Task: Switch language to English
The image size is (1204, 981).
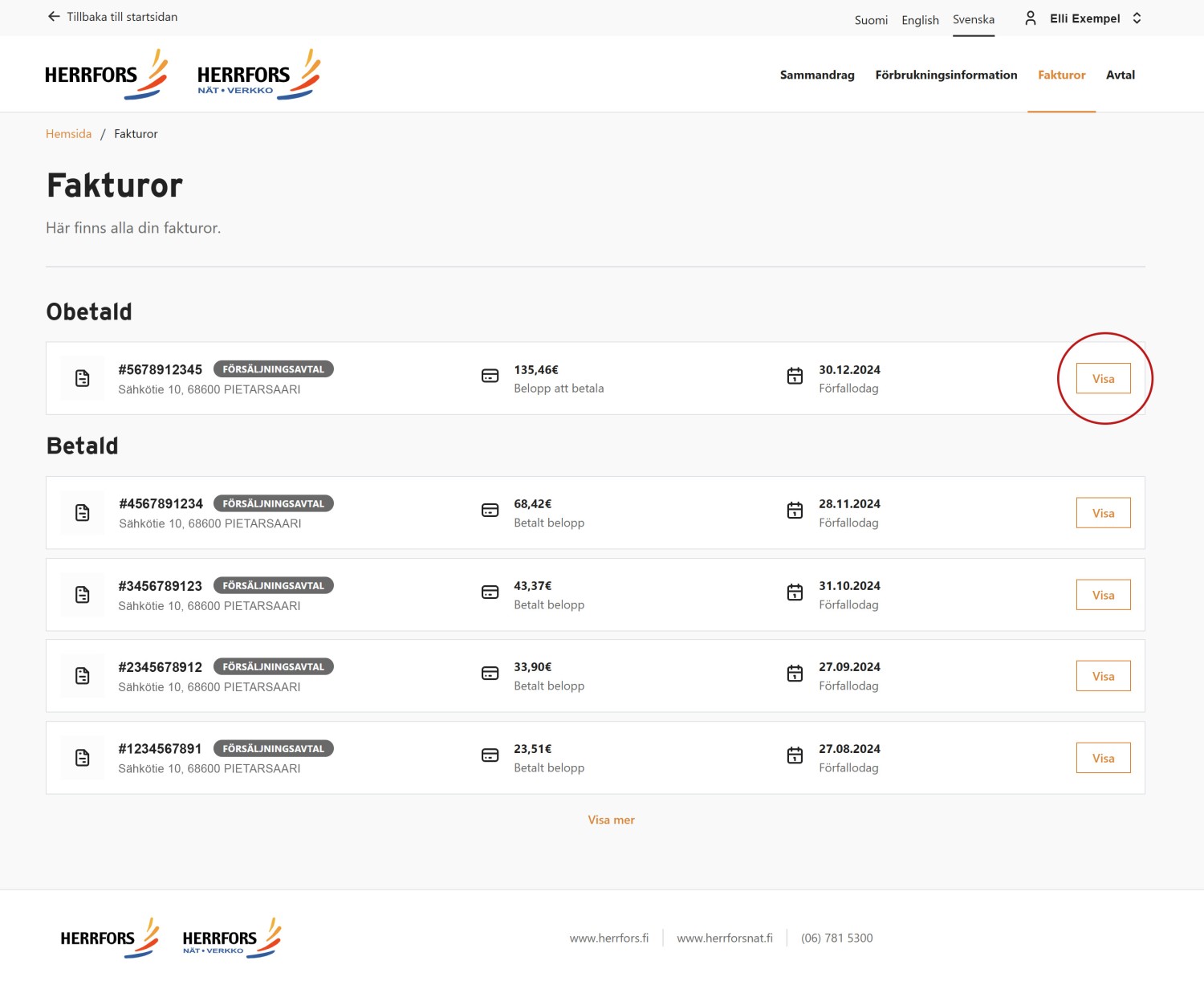Action: click(920, 20)
